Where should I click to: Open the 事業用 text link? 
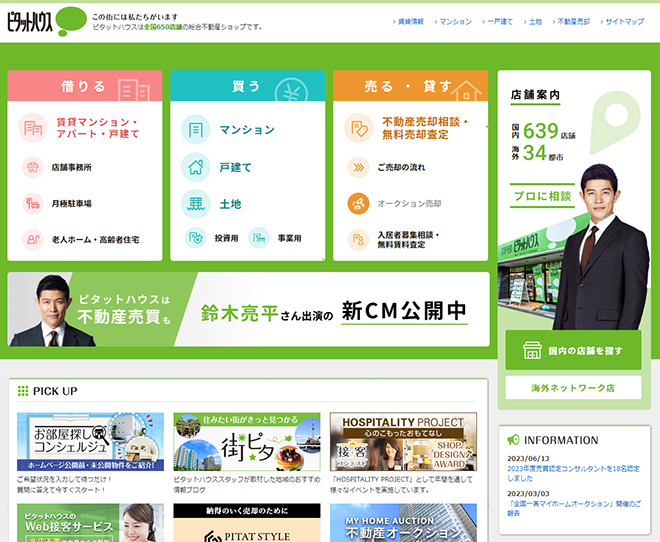click(x=290, y=238)
